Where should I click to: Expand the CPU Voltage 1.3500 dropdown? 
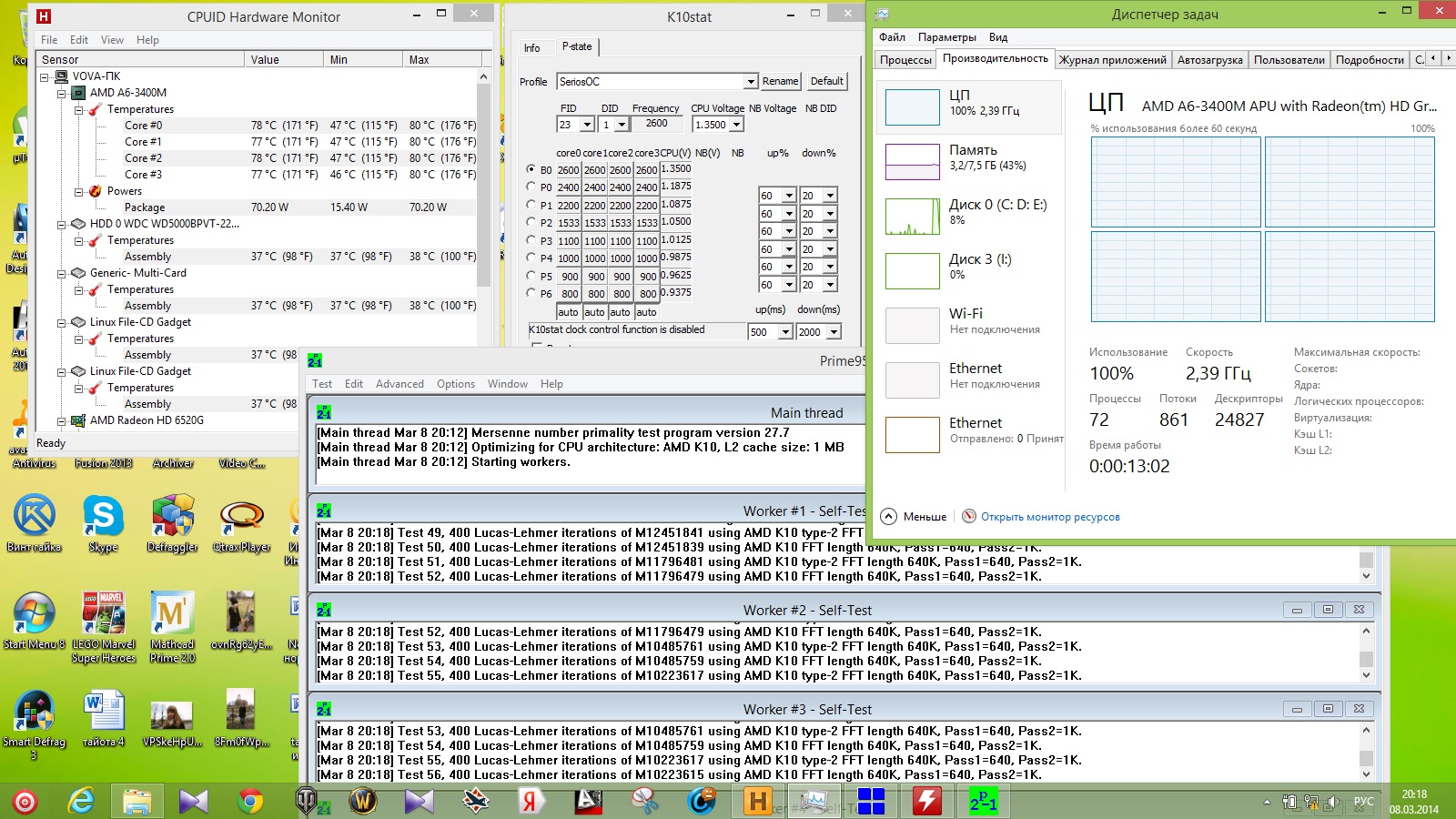coord(736,125)
